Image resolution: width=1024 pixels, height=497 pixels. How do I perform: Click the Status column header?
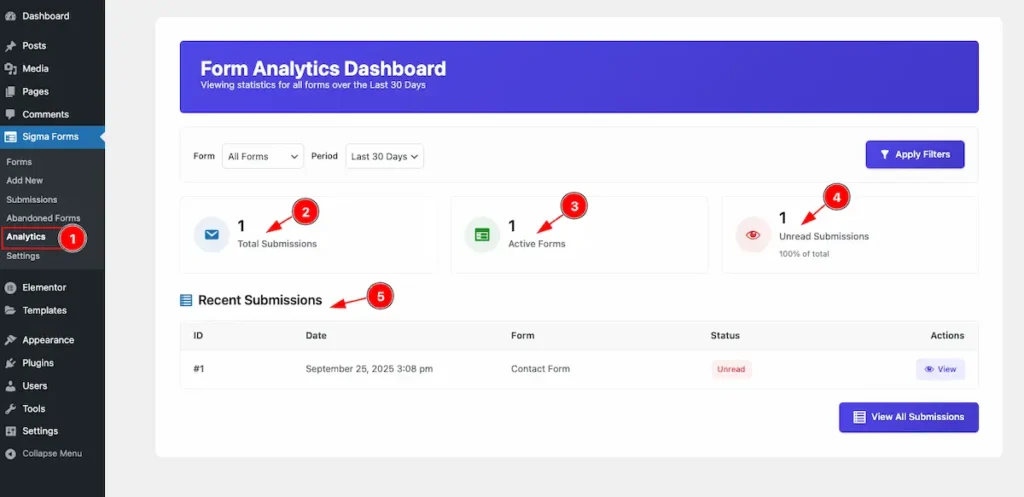point(725,336)
